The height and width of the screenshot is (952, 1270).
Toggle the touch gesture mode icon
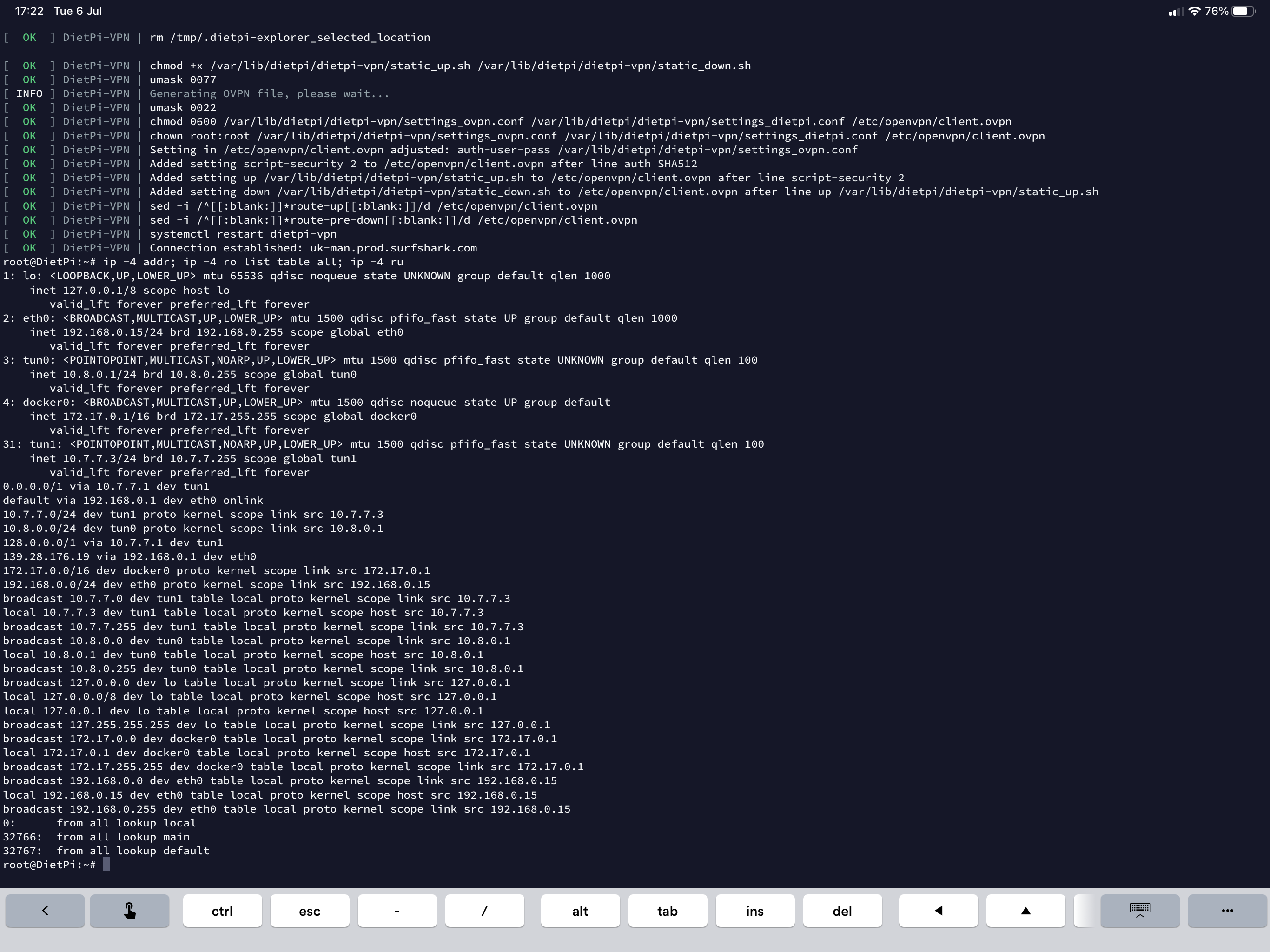pos(130,911)
